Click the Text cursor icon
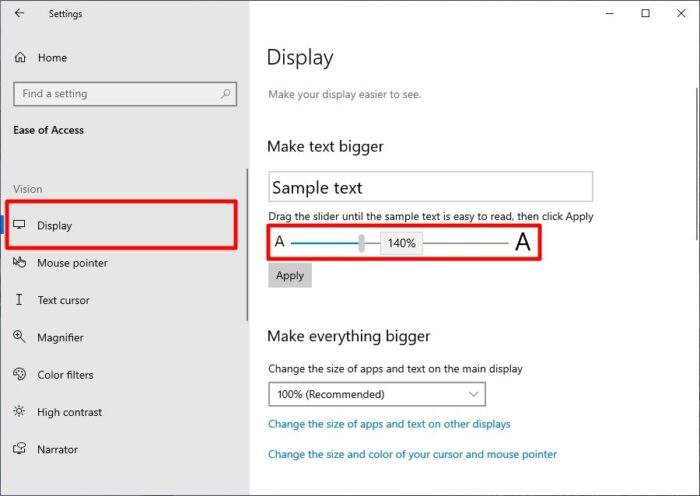700x496 pixels. pos(19,300)
